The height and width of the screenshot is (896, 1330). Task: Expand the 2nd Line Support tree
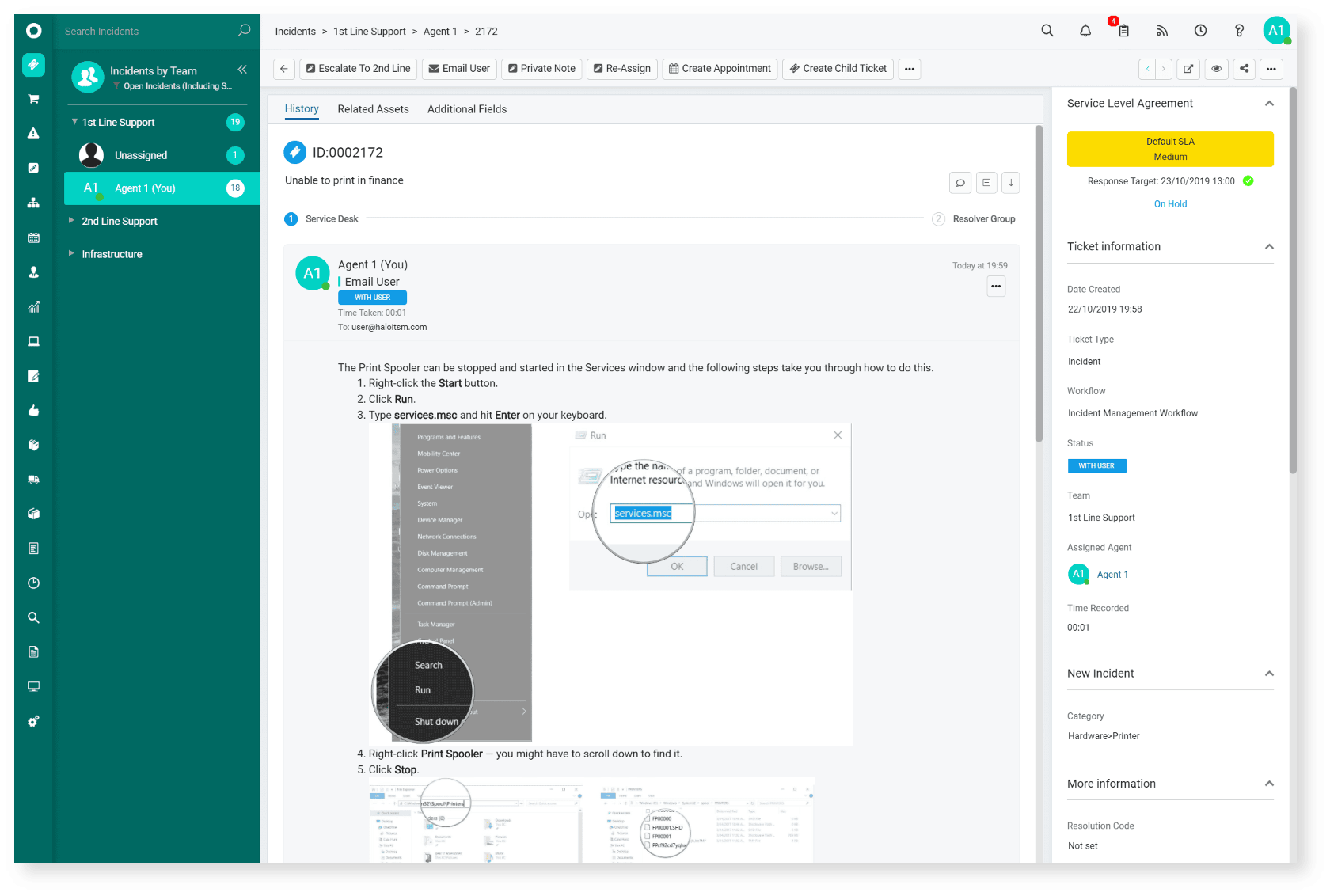click(x=71, y=221)
